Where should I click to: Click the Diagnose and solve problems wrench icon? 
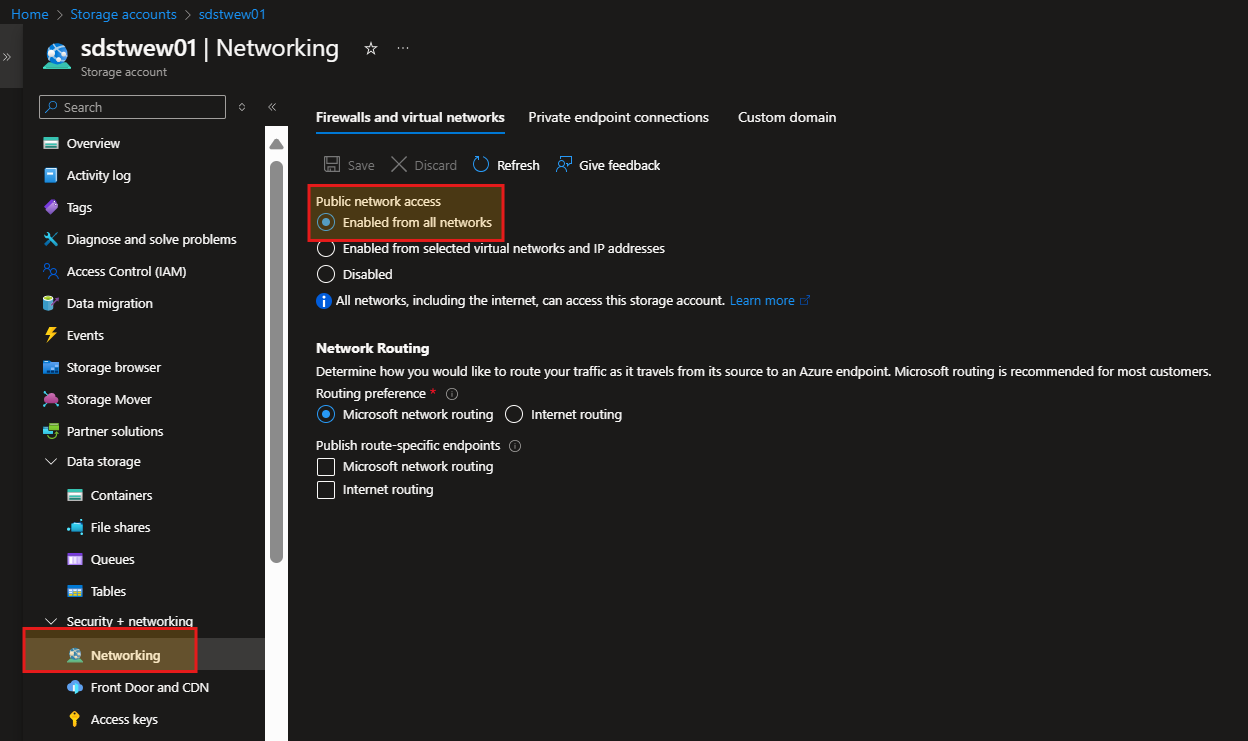coord(51,239)
